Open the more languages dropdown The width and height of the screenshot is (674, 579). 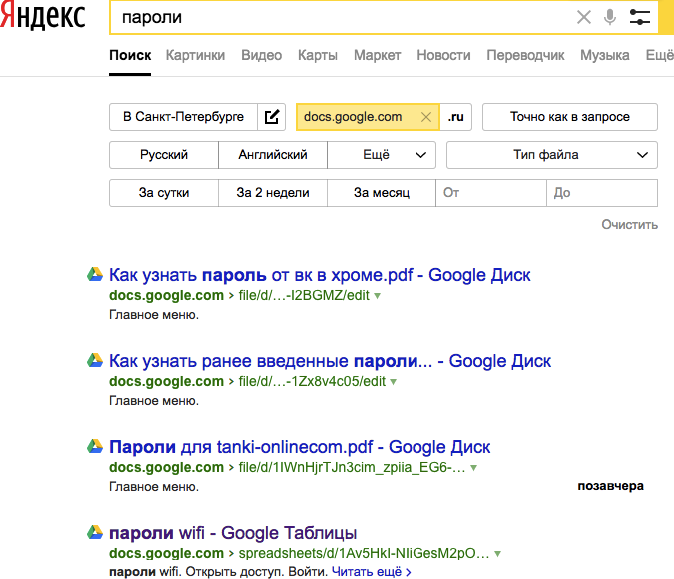coord(382,155)
